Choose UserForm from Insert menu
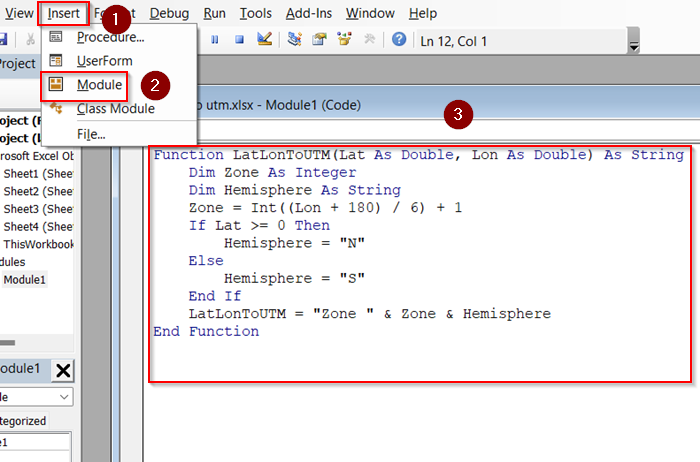700x462 pixels. pos(104,61)
